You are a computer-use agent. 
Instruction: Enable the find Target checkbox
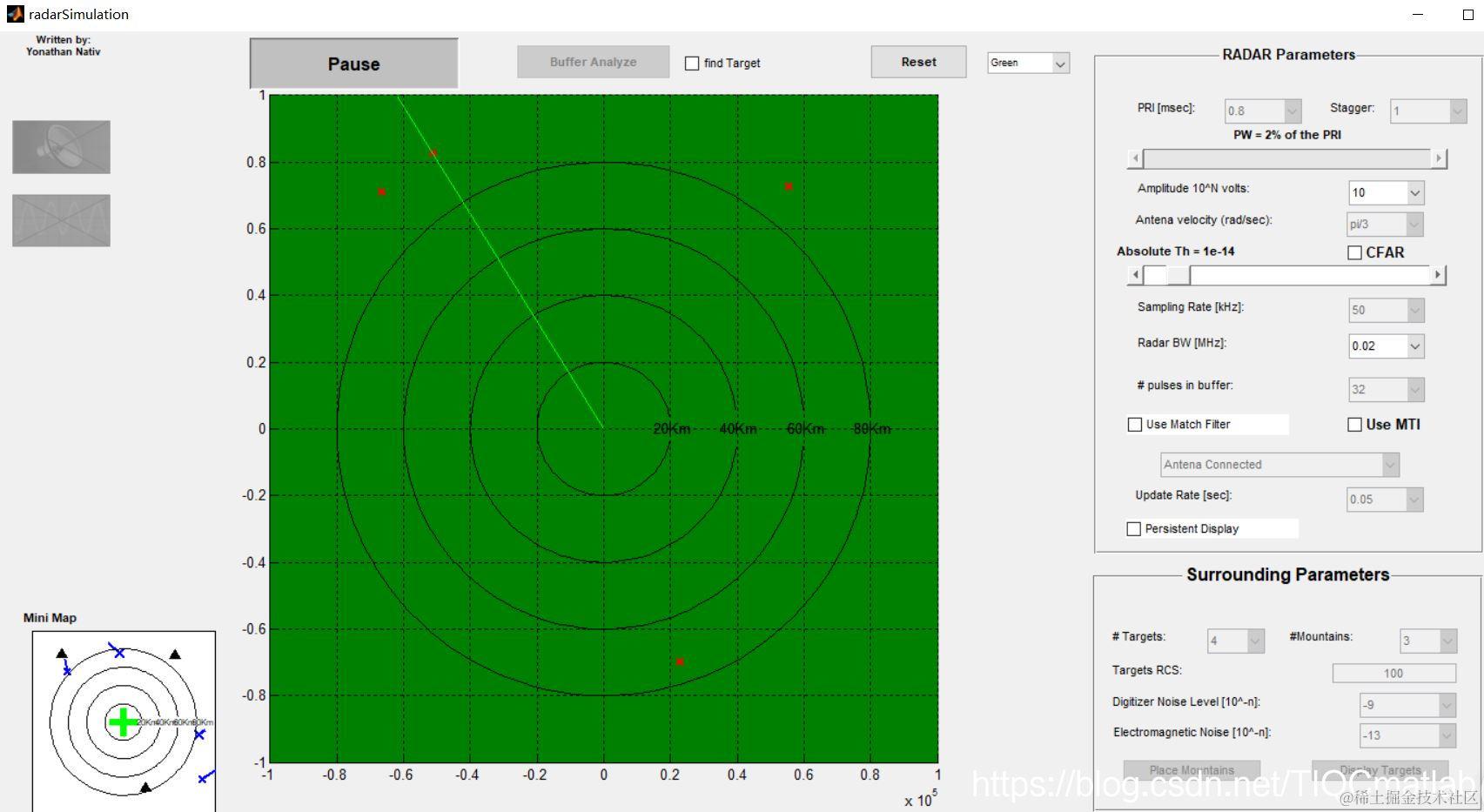pyautogui.click(x=692, y=63)
